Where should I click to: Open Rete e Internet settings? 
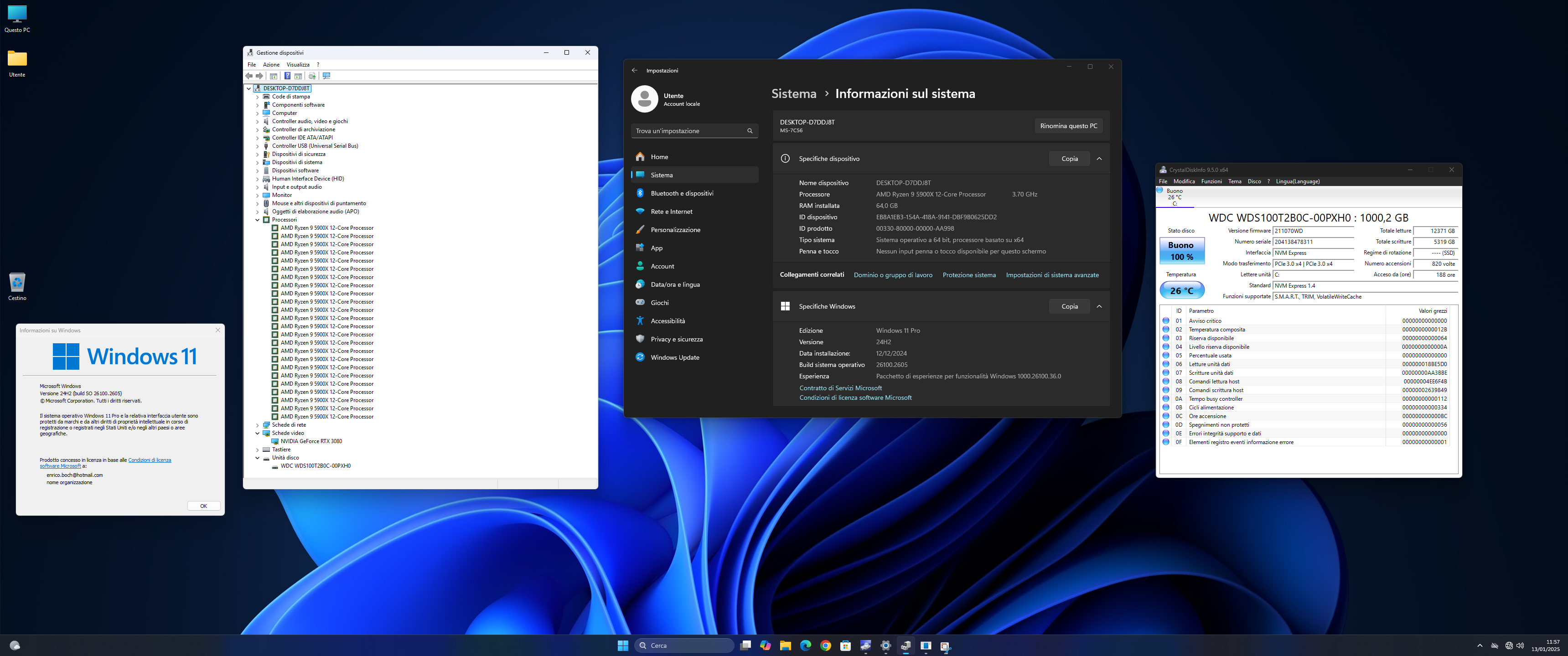click(694, 212)
